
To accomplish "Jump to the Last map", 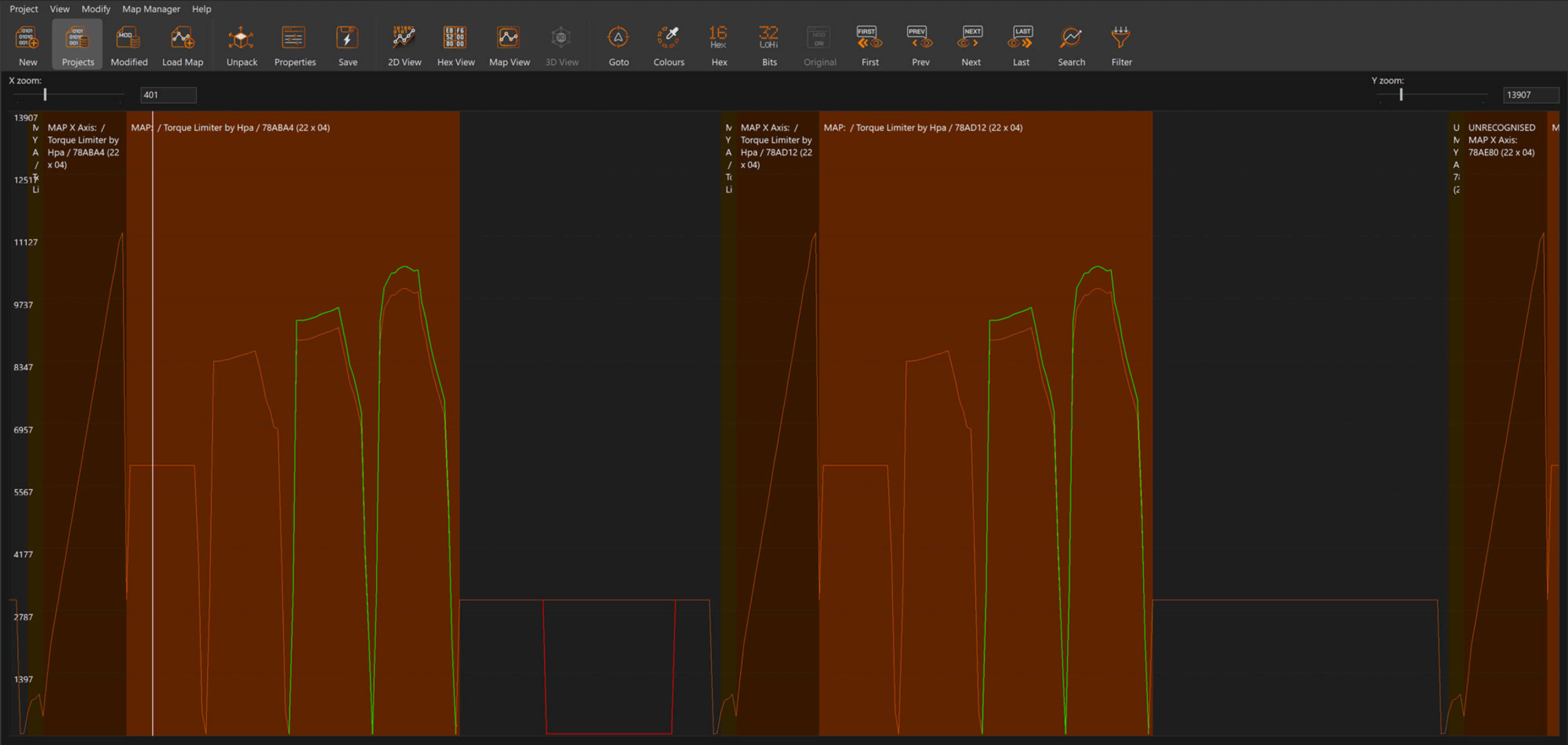I will [1020, 43].
